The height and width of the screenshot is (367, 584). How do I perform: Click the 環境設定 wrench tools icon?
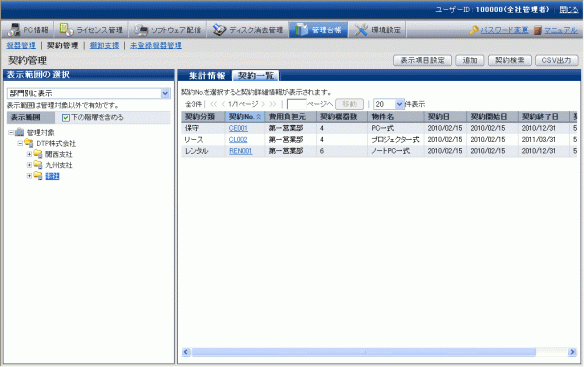pyautogui.click(x=361, y=30)
